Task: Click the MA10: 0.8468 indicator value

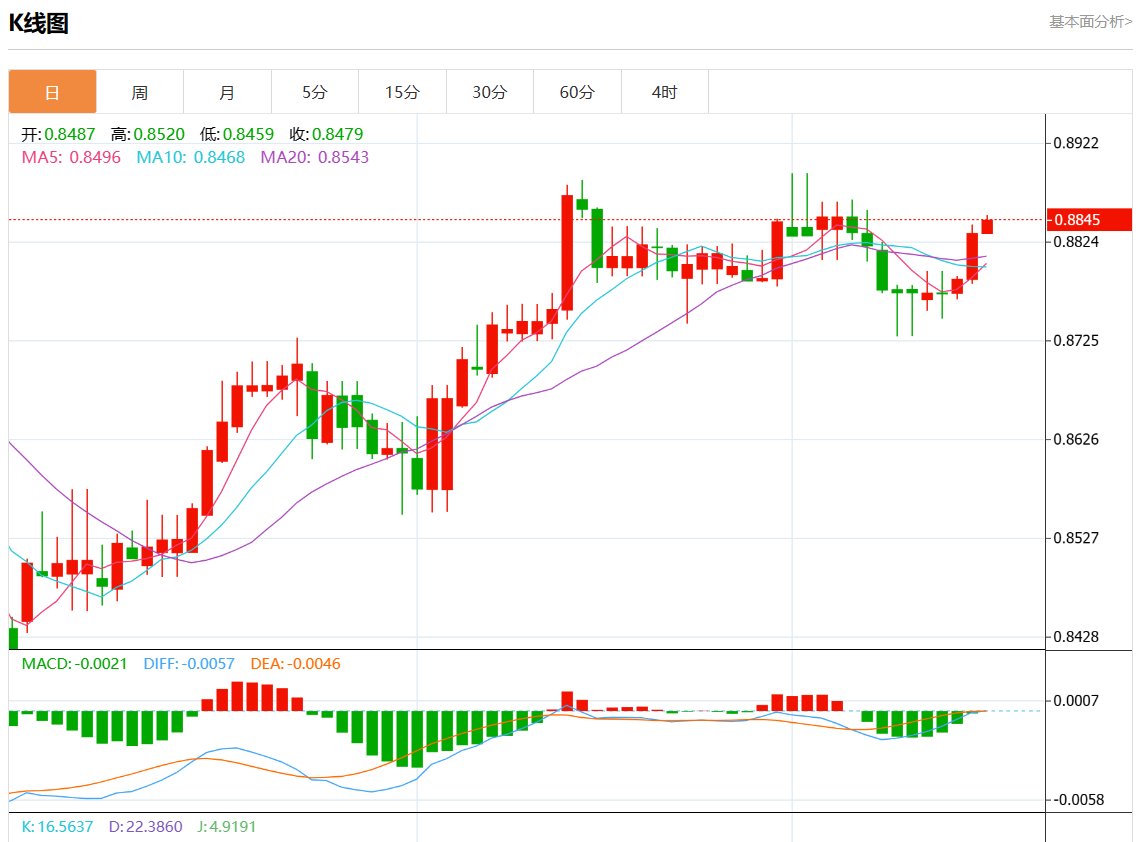Action: coord(191,157)
